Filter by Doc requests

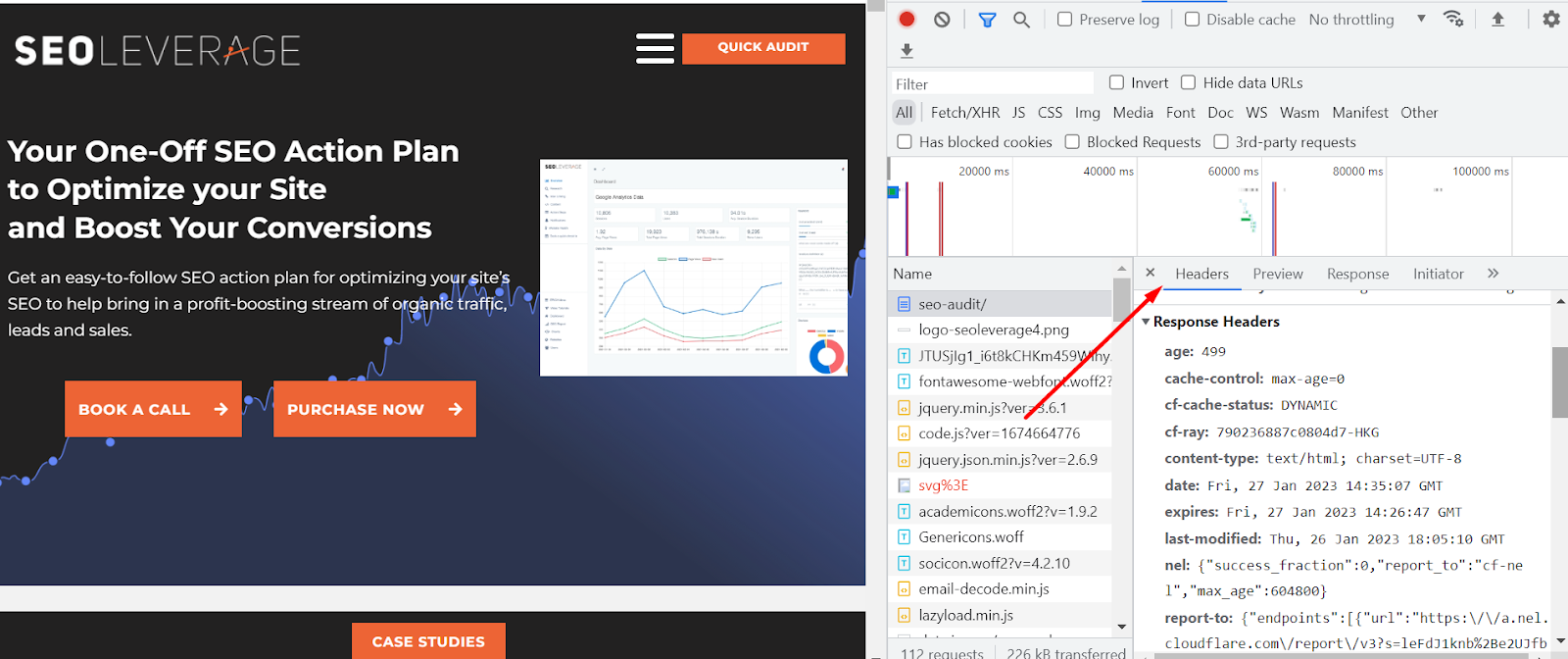pyautogui.click(x=1221, y=112)
